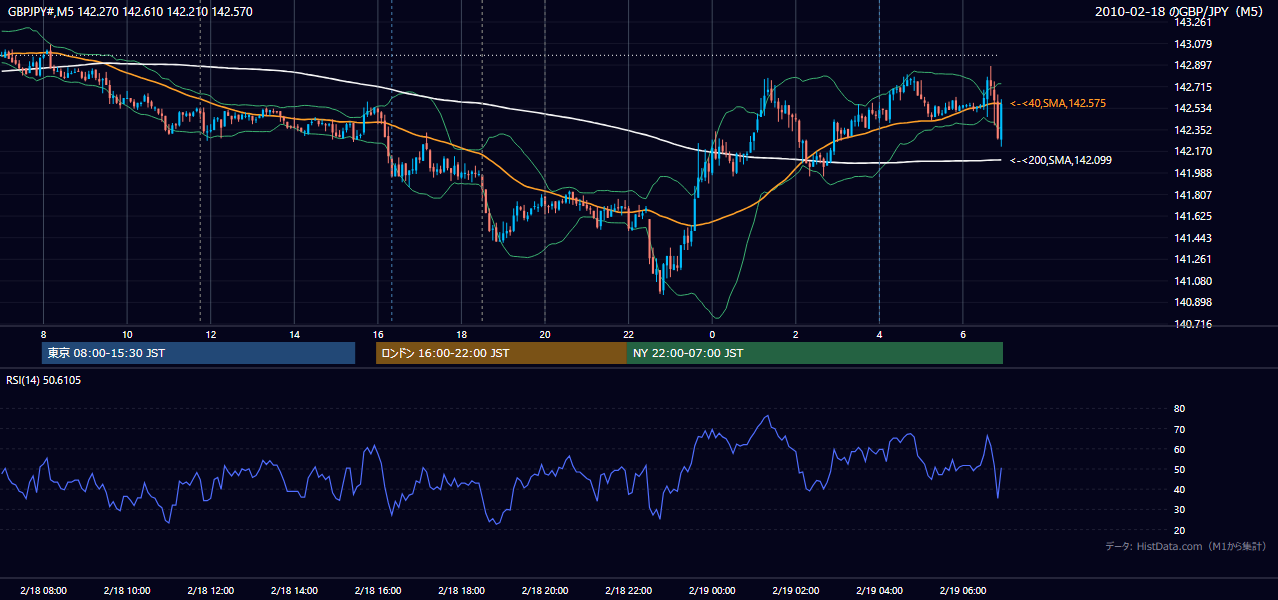The height and width of the screenshot is (600, 1278).
Task: Click the RSI 30 level label
Action: tap(1179, 510)
